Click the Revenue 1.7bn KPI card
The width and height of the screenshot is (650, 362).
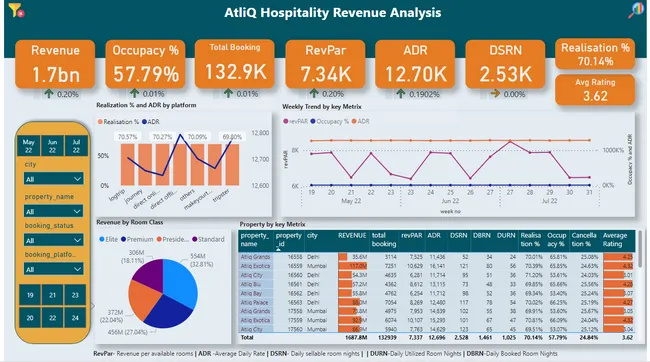pyautogui.click(x=55, y=64)
